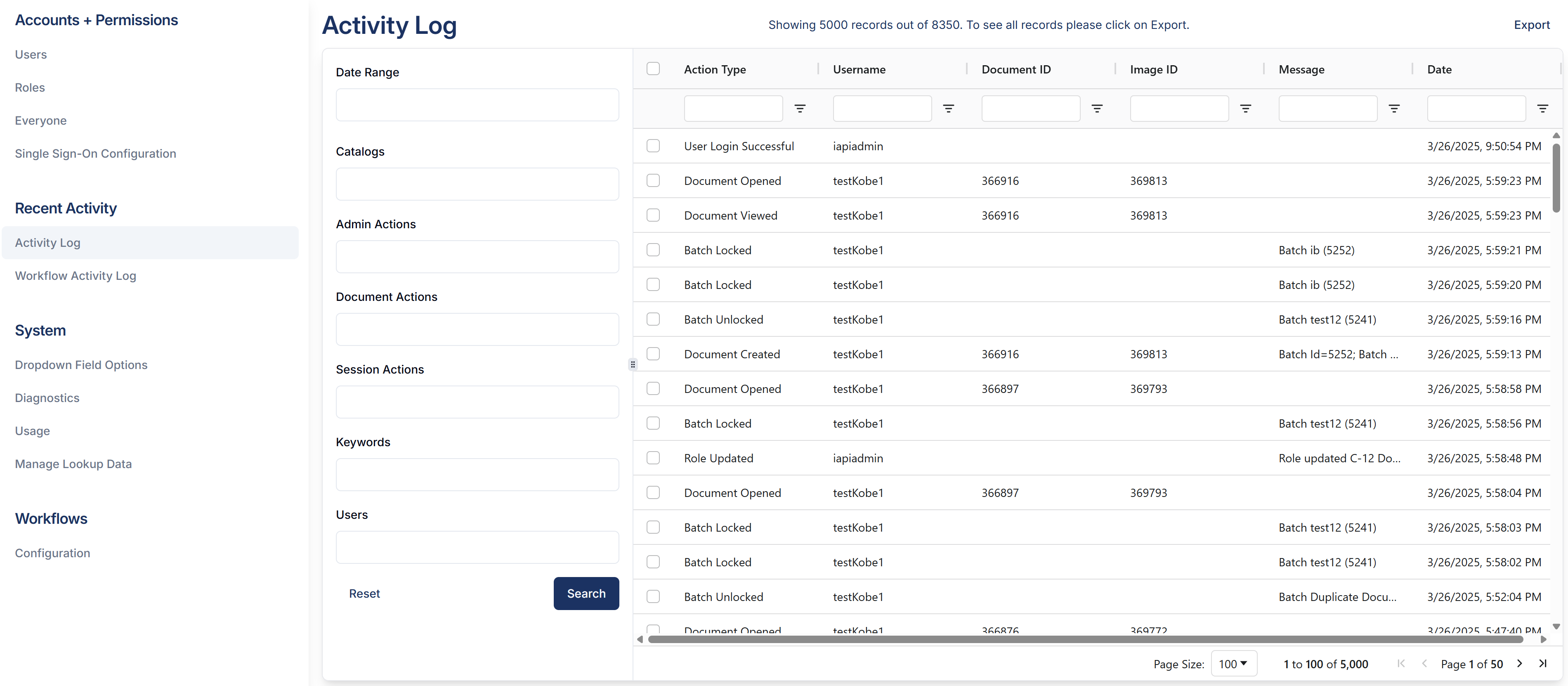Select the Batch Locked 5:58:56 PM row checkbox
Viewport: 1568px width, 686px height.
pyautogui.click(x=653, y=423)
